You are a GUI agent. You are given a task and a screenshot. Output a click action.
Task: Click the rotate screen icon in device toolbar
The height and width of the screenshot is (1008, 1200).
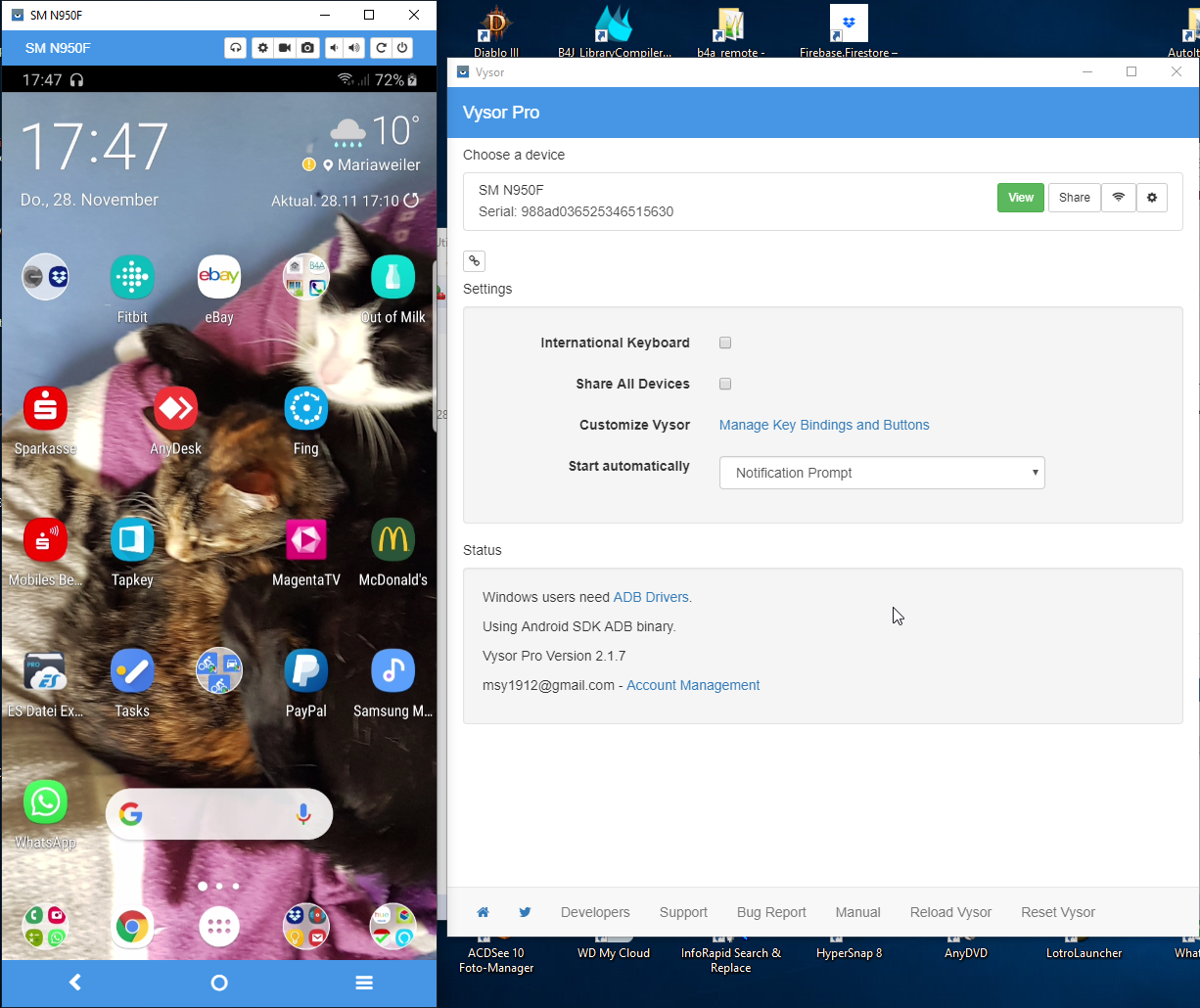[381, 48]
